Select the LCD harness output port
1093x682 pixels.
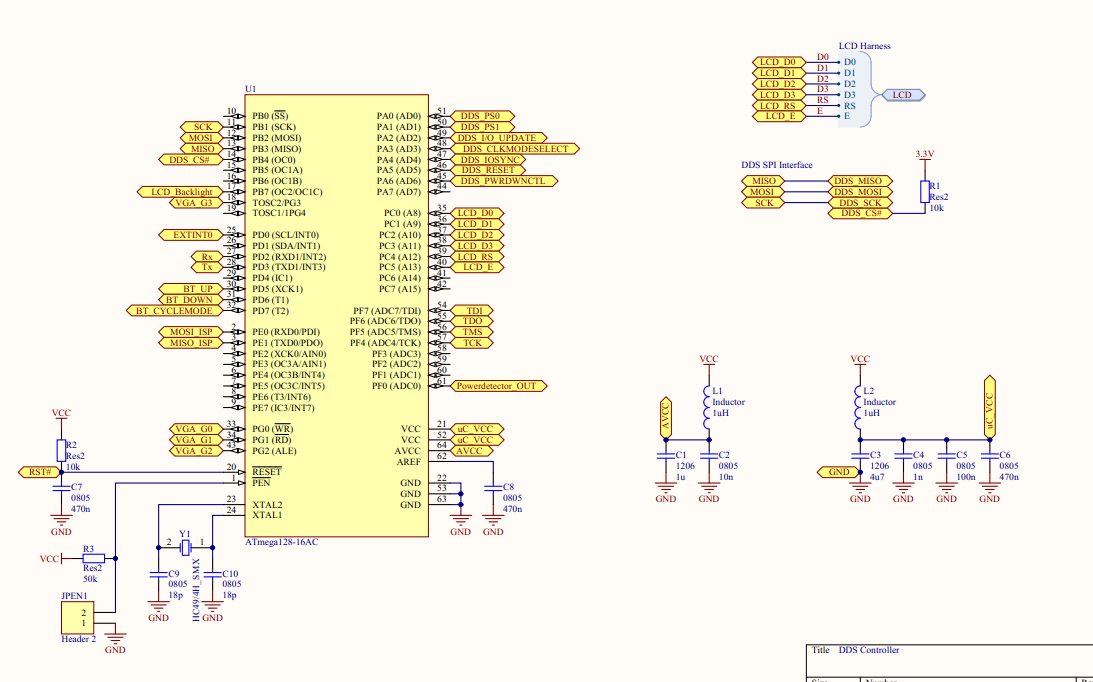pyautogui.click(x=903, y=95)
